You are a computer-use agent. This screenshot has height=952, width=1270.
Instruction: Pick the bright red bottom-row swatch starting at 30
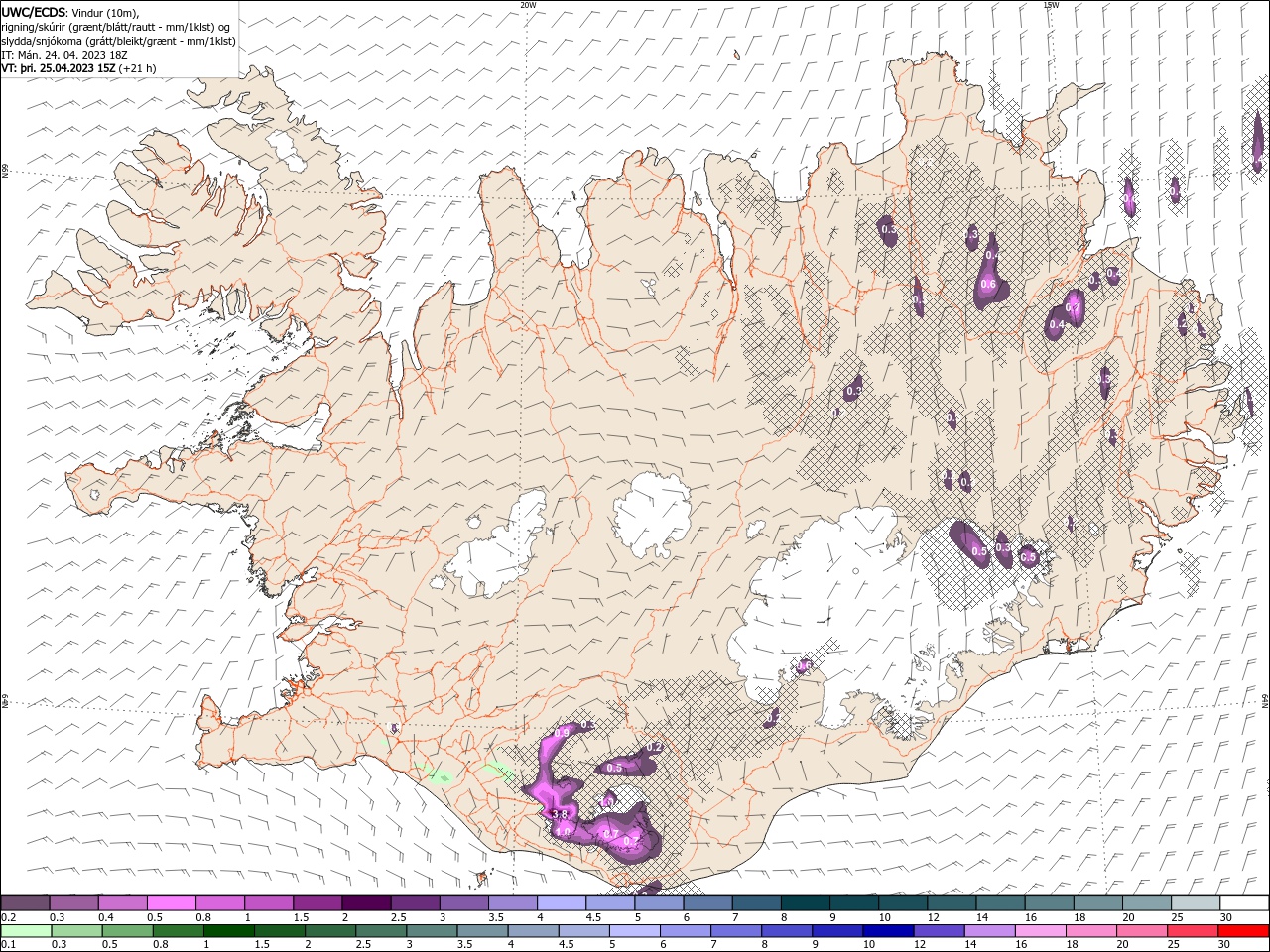[x=1243, y=931]
